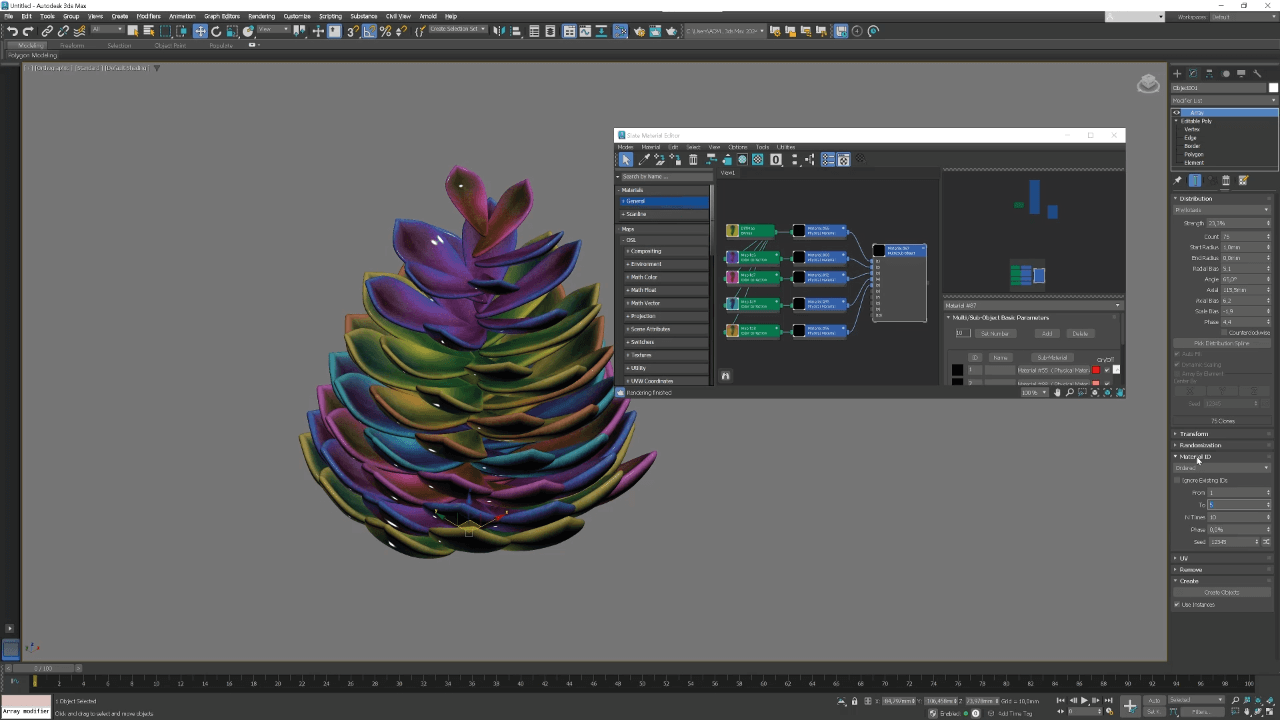Image resolution: width=1280 pixels, height=720 pixels.
Task: Click the Delete button in Multi/Sub-Object parameters
Action: point(1080,333)
